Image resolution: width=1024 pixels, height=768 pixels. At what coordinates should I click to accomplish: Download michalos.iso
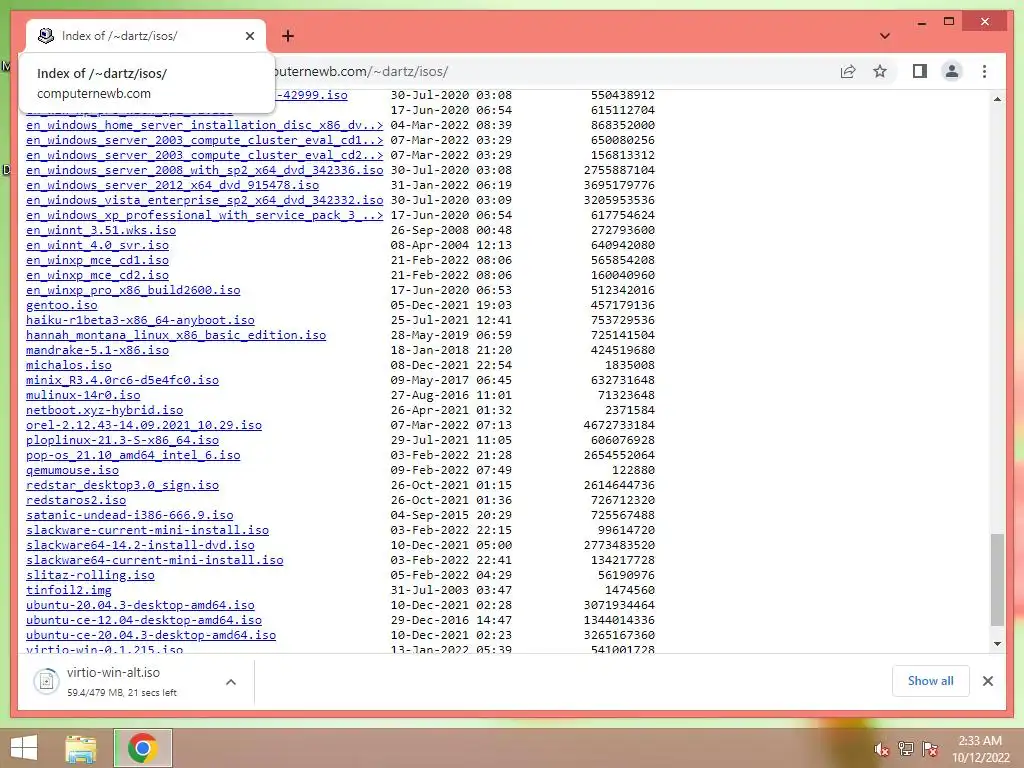click(x=69, y=365)
